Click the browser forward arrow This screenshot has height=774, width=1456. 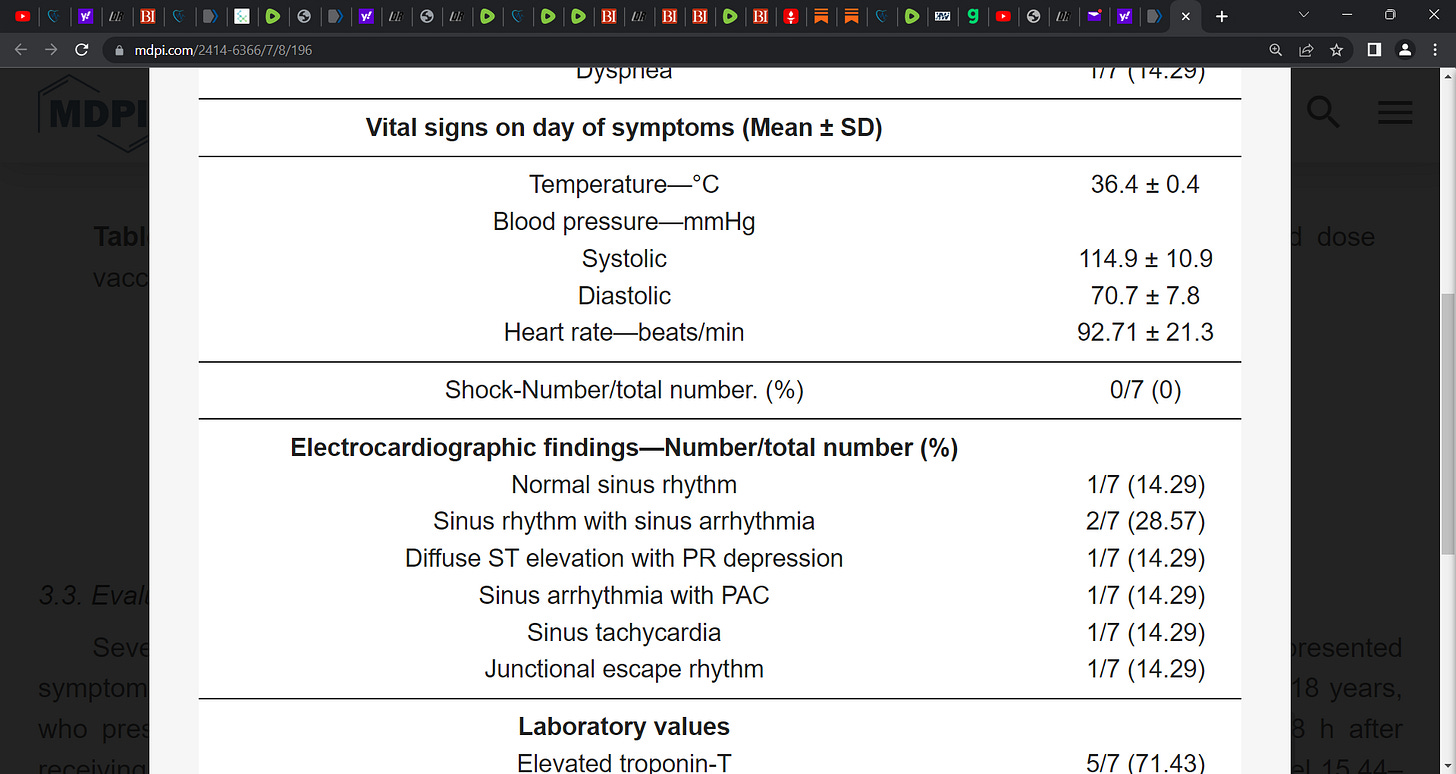click(52, 49)
